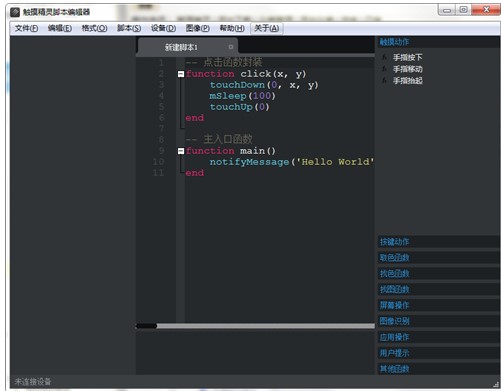Image resolution: width=501 pixels, height=391 pixels.
Task: Expand the 按键动作 section
Action: [438, 242]
